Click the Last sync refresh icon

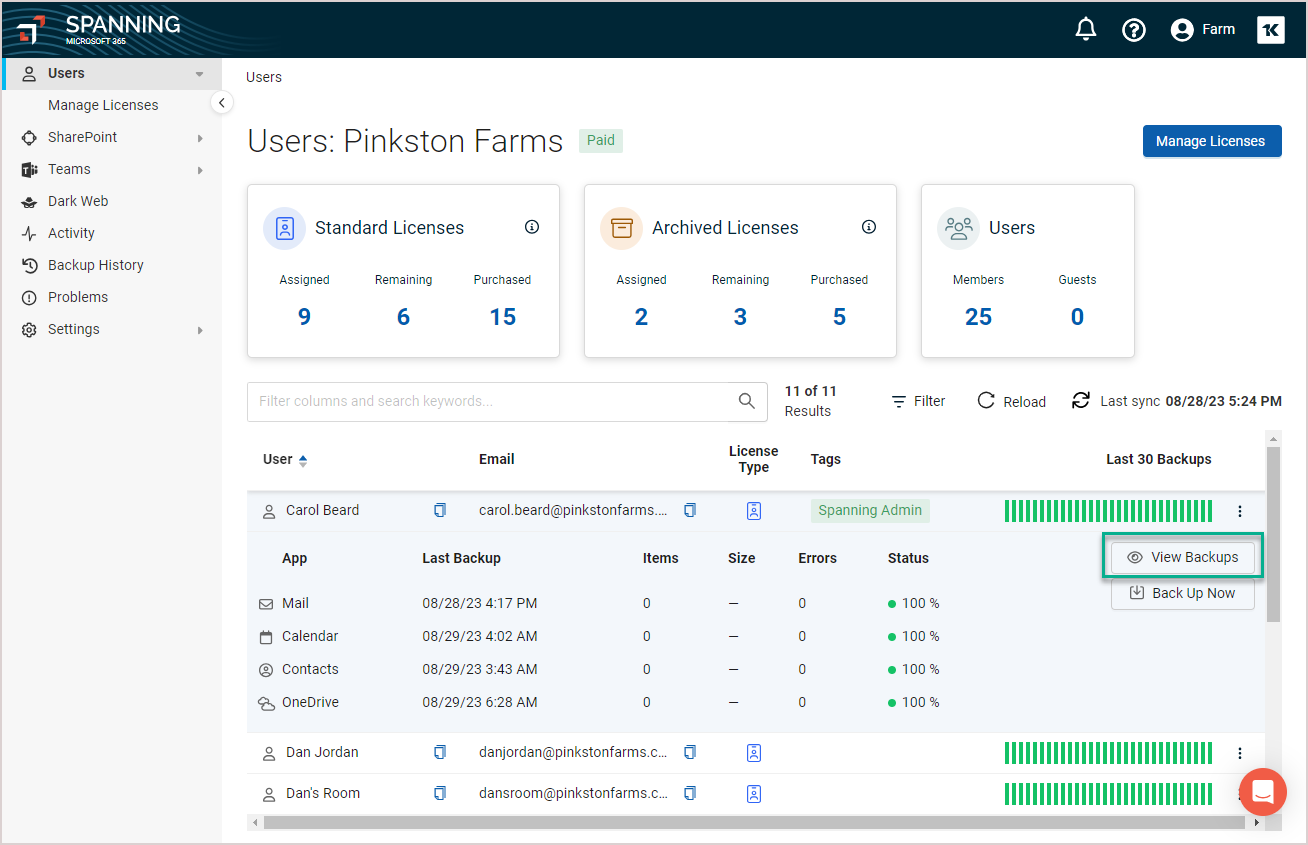tap(1080, 400)
